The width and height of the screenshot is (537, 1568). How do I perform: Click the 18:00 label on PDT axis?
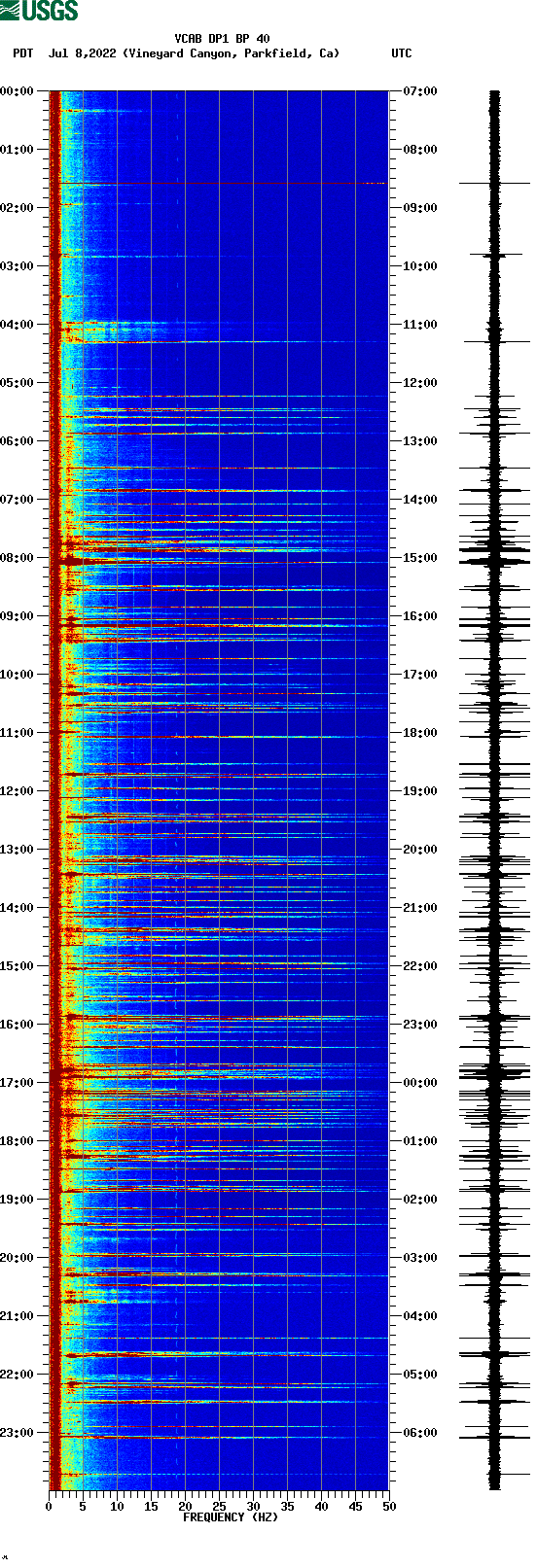click(18, 1141)
